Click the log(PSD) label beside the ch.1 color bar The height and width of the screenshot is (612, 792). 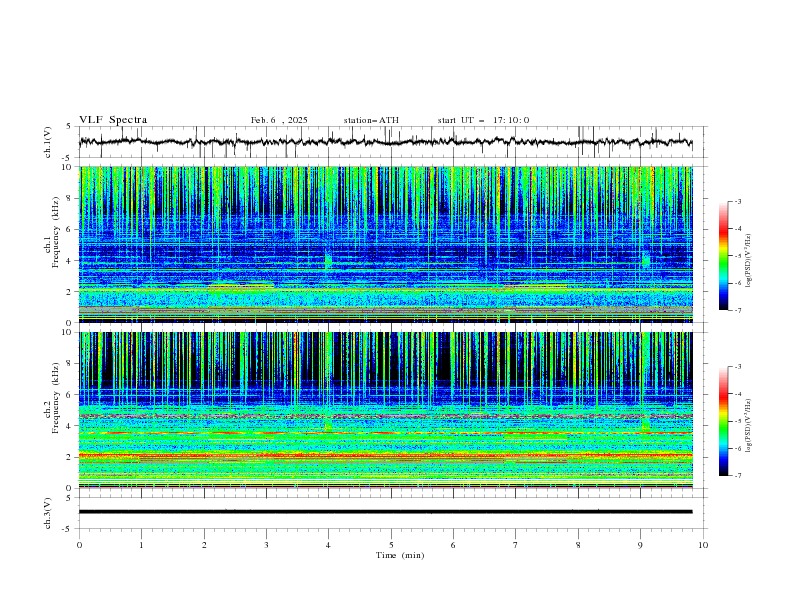pyautogui.click(x=748, y=261)
